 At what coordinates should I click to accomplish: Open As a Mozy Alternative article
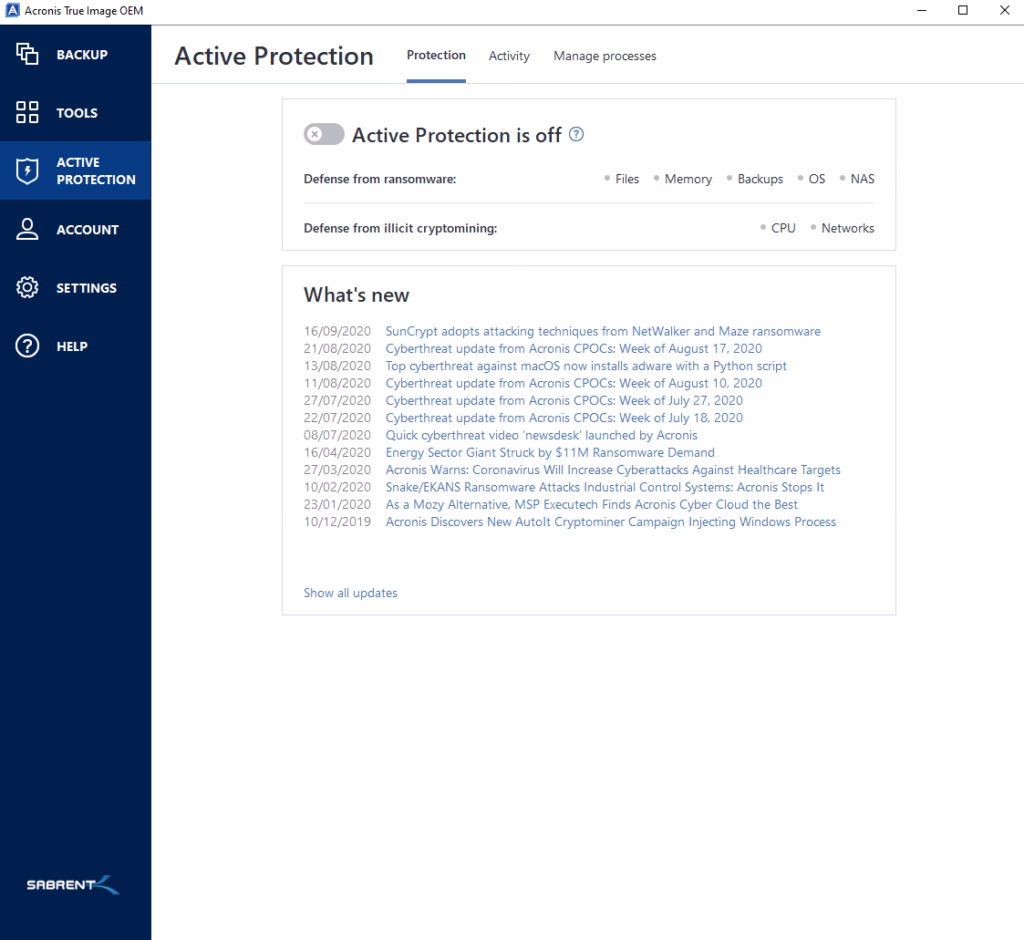[591, 504]
